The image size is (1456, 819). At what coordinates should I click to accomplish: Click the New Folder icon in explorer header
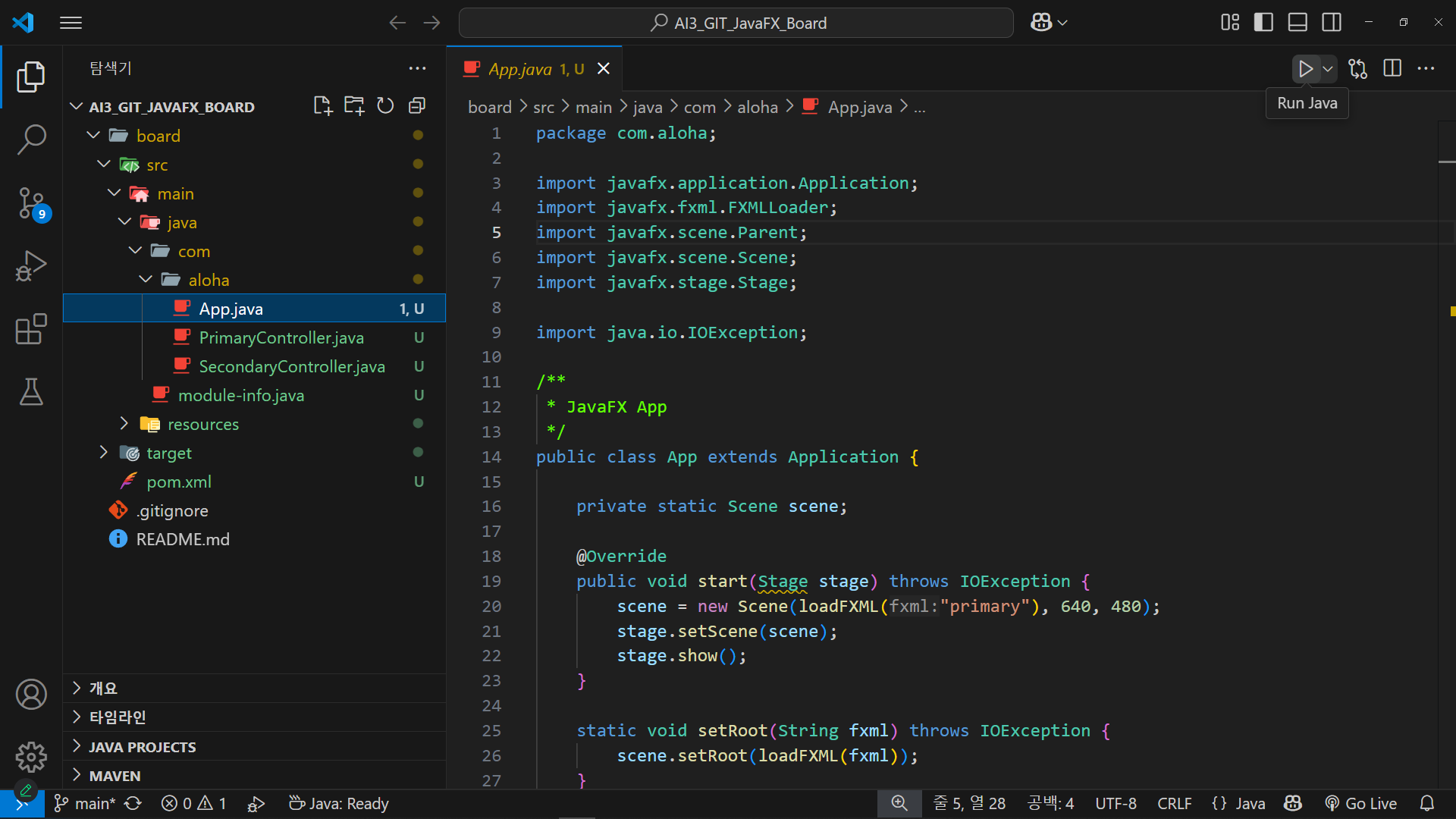tap(354, 106)
